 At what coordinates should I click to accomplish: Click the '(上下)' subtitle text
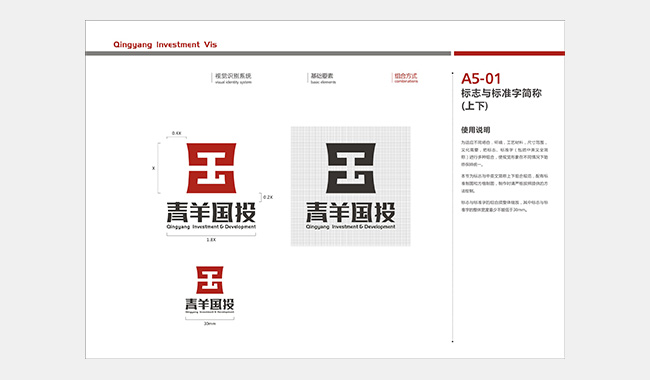[475, 106]
